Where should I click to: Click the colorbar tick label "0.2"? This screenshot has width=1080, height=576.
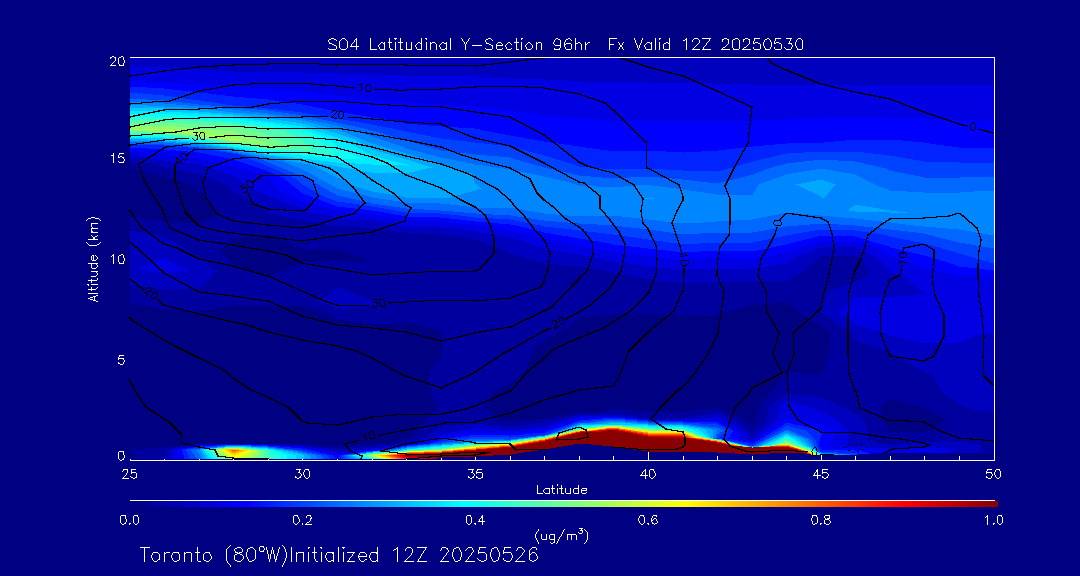tap(302, 521)
